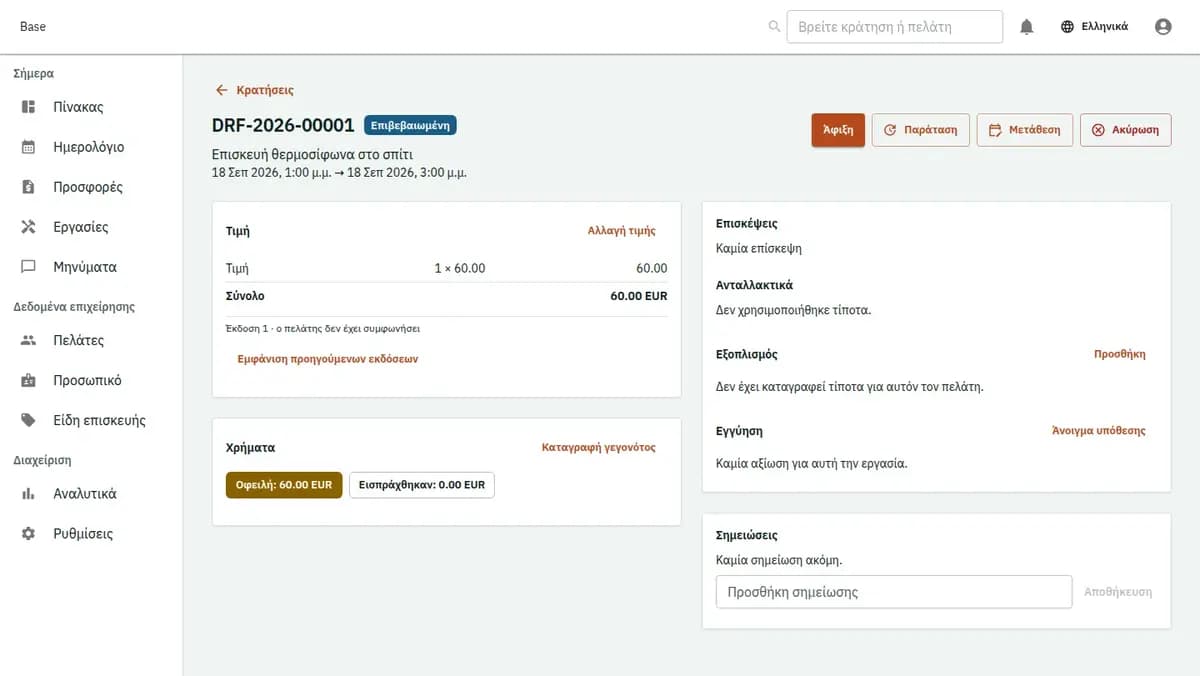
Task: Expand Εμφάνιση προηγούμενων εκδόσεων
Action: tap(328, 359)
